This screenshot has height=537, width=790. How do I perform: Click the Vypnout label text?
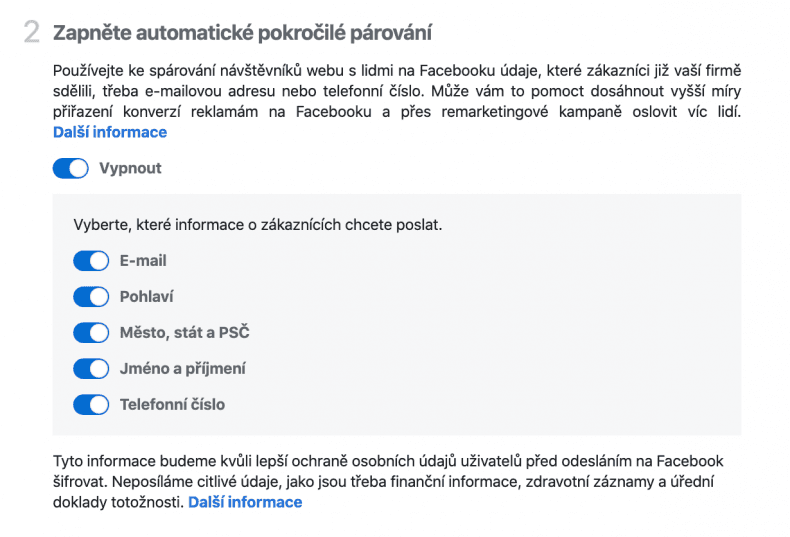pyautogui.click(x=130, y=168)
